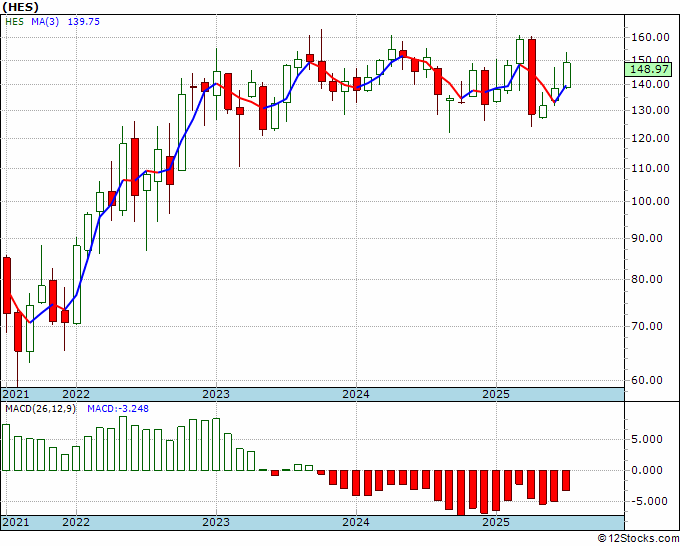Click the latest green candlestick near 148.97
The width and height of the screenshot is (680, 546).
click(566, 75)
